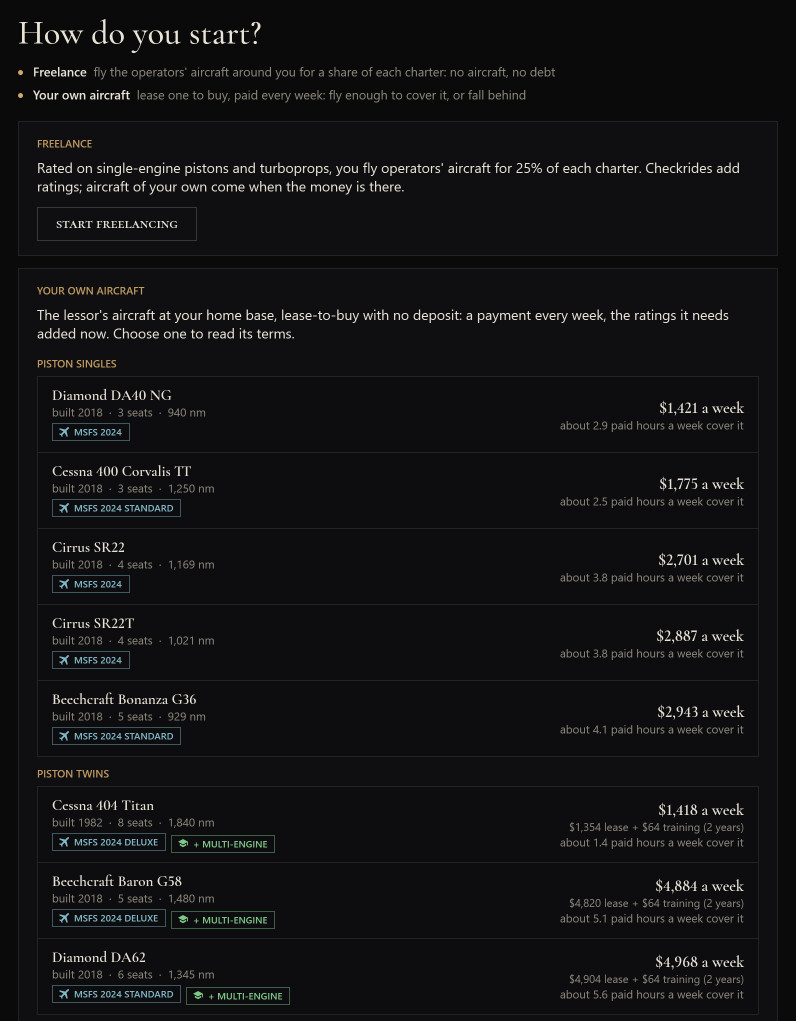Click the $1,421 a week price for DA40 NG
This screenshot has height=1021, width=796.
click(x=701, y=408)
